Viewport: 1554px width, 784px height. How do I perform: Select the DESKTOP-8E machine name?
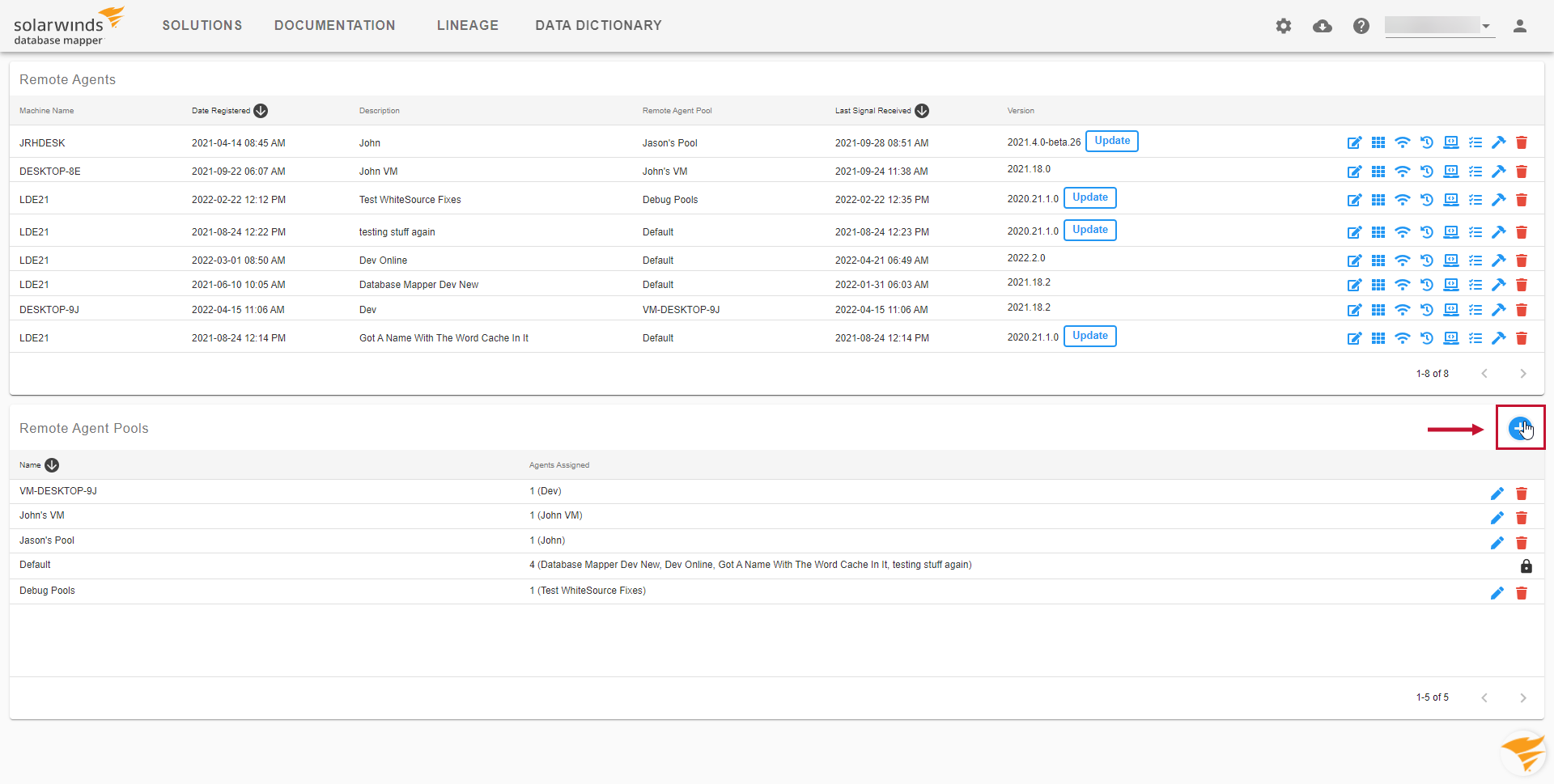point(50,172)
